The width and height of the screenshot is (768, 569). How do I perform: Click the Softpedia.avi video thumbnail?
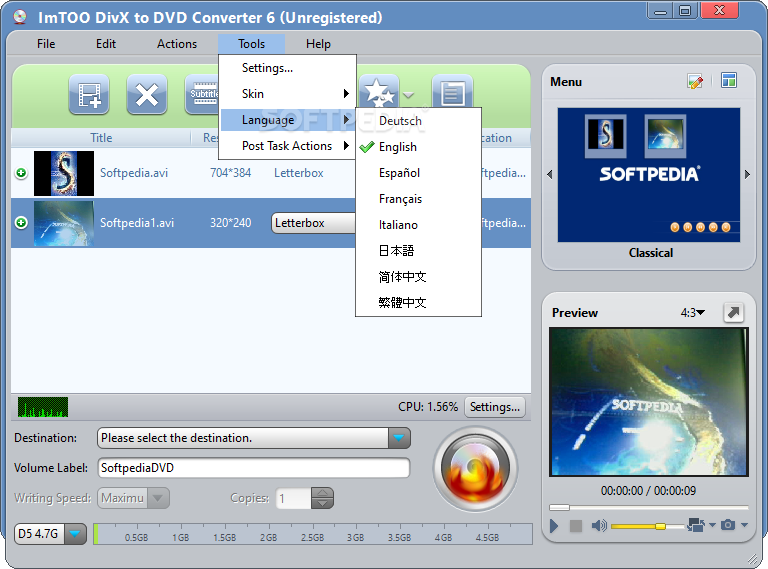[64, 173]
